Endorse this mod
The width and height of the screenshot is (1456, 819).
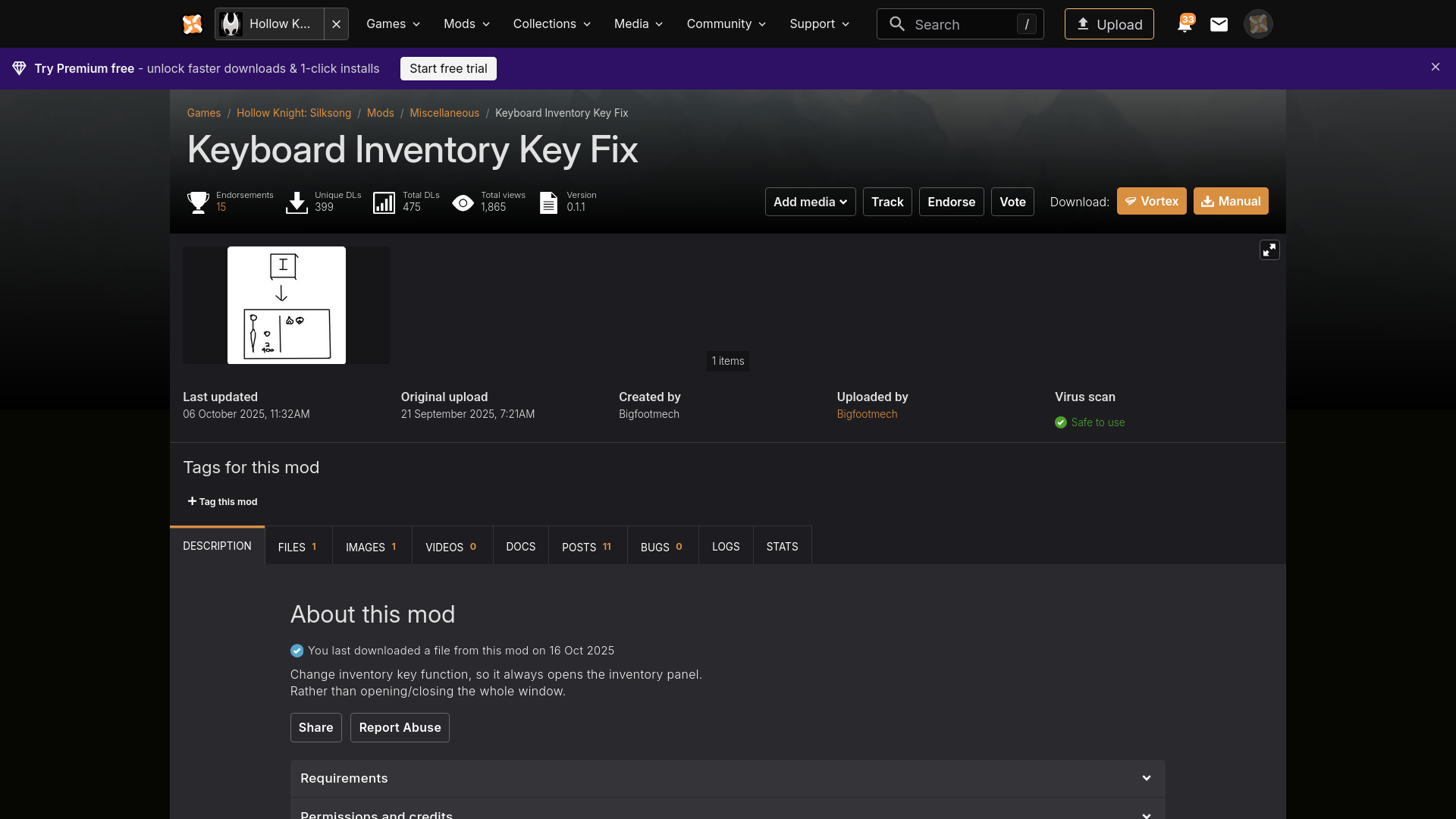click(x=951, y=202)
